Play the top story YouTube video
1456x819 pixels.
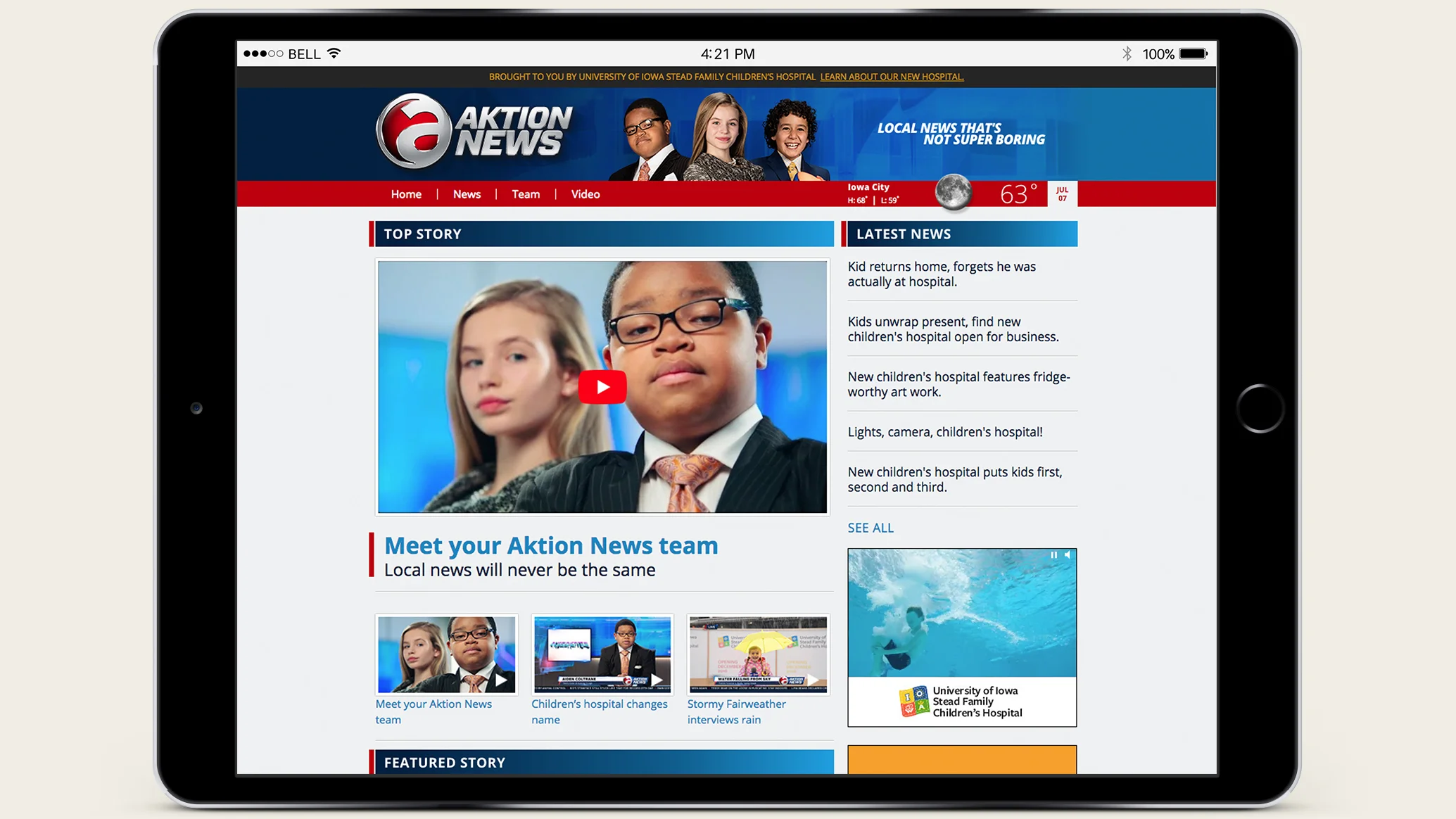[602, 387]
